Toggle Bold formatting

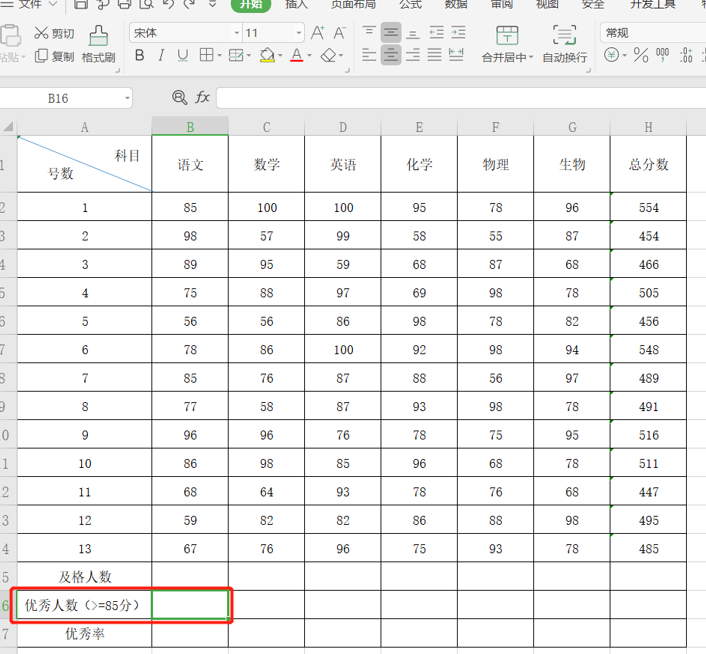click(x=140, y=55)
